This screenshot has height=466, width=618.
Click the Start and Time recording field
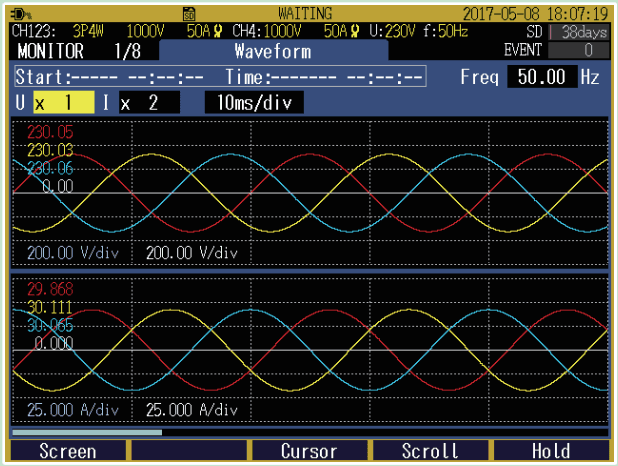pyautogui.click(x=220, y=77)
